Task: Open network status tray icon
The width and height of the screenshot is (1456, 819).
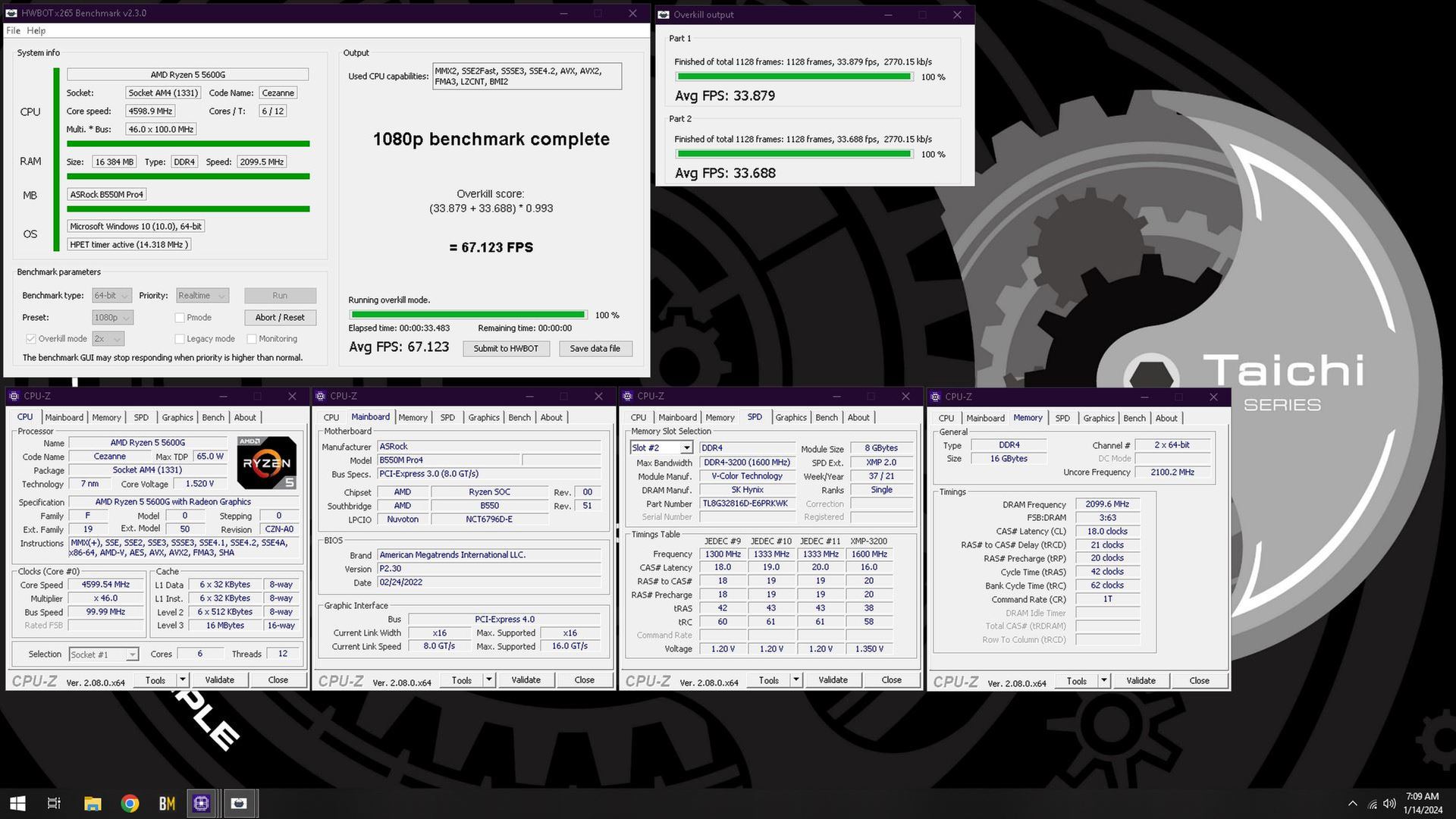Action: click(x=1373, y=804)
